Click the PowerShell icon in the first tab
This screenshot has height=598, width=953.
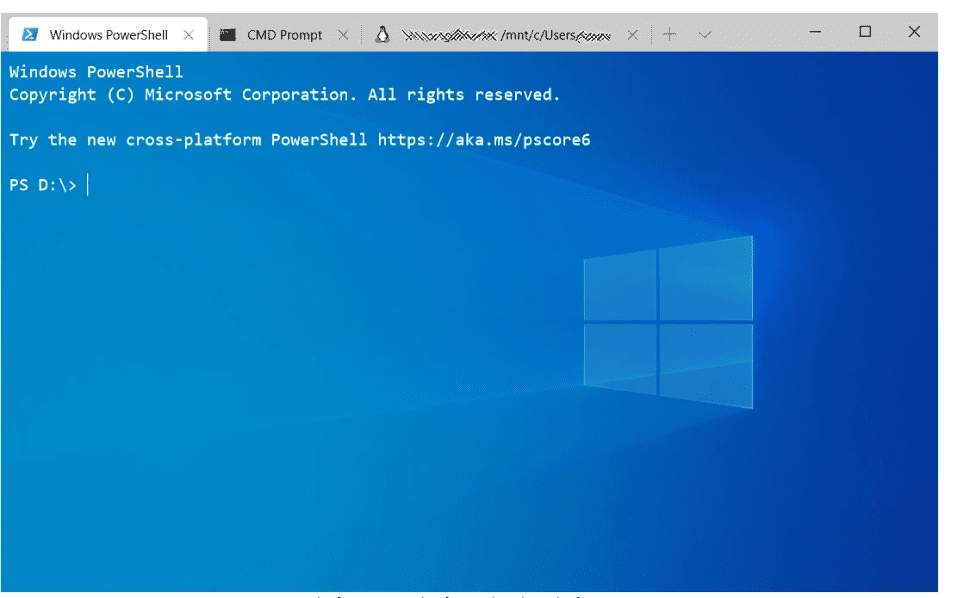(x=30, y=35)
